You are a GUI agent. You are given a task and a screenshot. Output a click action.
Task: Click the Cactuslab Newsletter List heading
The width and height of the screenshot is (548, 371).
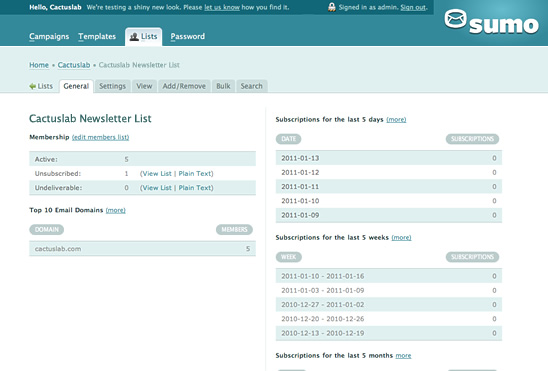pos(90,119)
